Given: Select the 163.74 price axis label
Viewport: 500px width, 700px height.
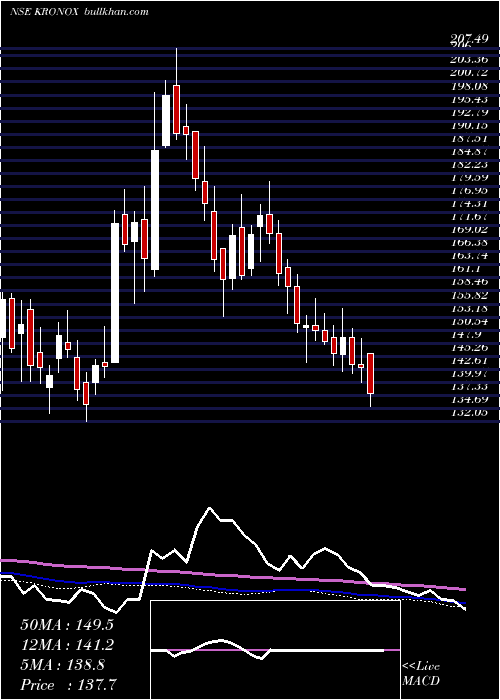Looking at the screenshot, I should pyautogui.click(x=469, y=256).
